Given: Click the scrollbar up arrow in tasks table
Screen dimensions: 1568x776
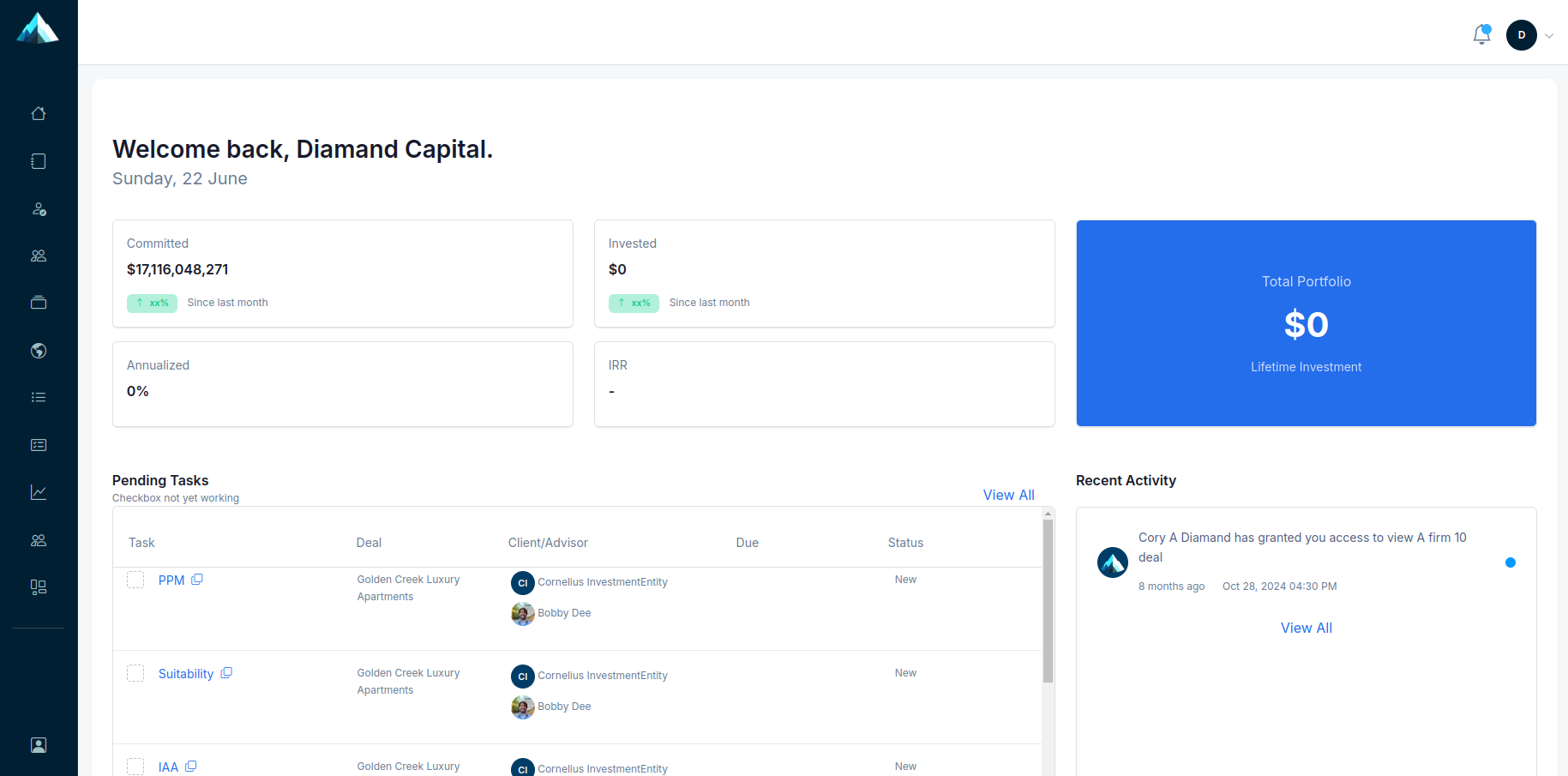Looking at the screenshot, I should tap(1048, 514).
